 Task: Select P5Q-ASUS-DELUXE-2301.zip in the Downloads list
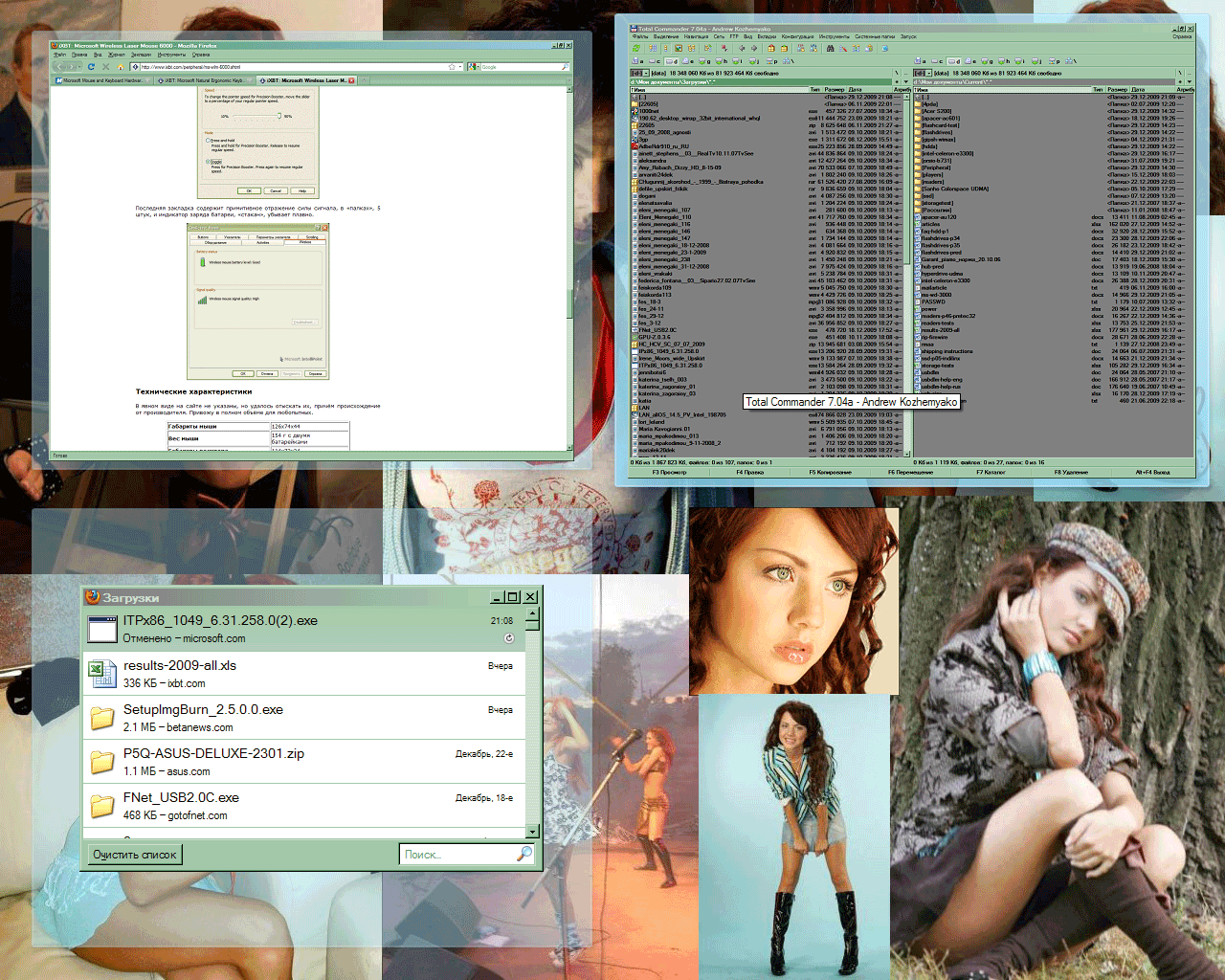pyautogui.click(x=305, y=762)
